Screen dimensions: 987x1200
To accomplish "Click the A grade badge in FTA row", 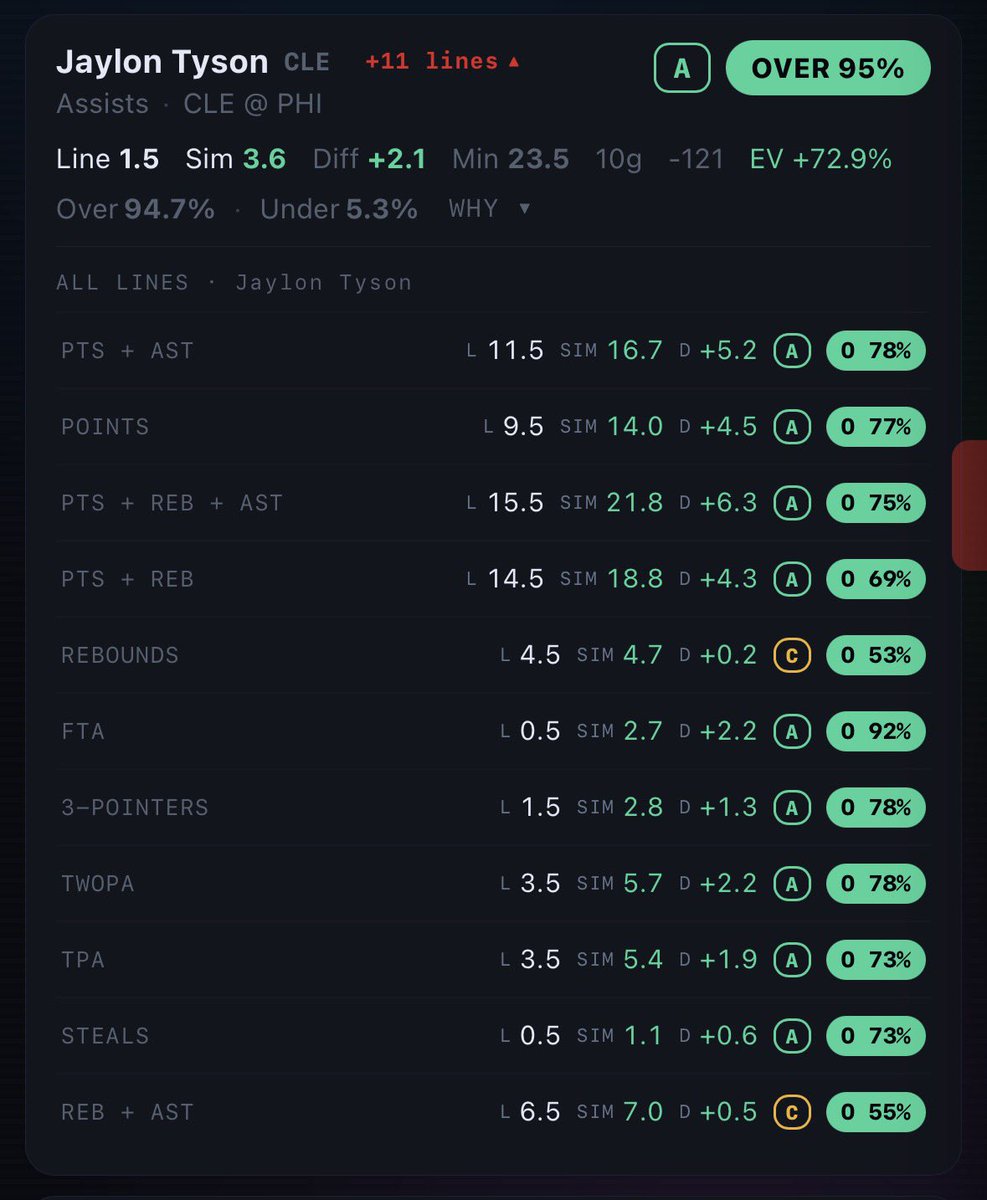I will (792, 732).
